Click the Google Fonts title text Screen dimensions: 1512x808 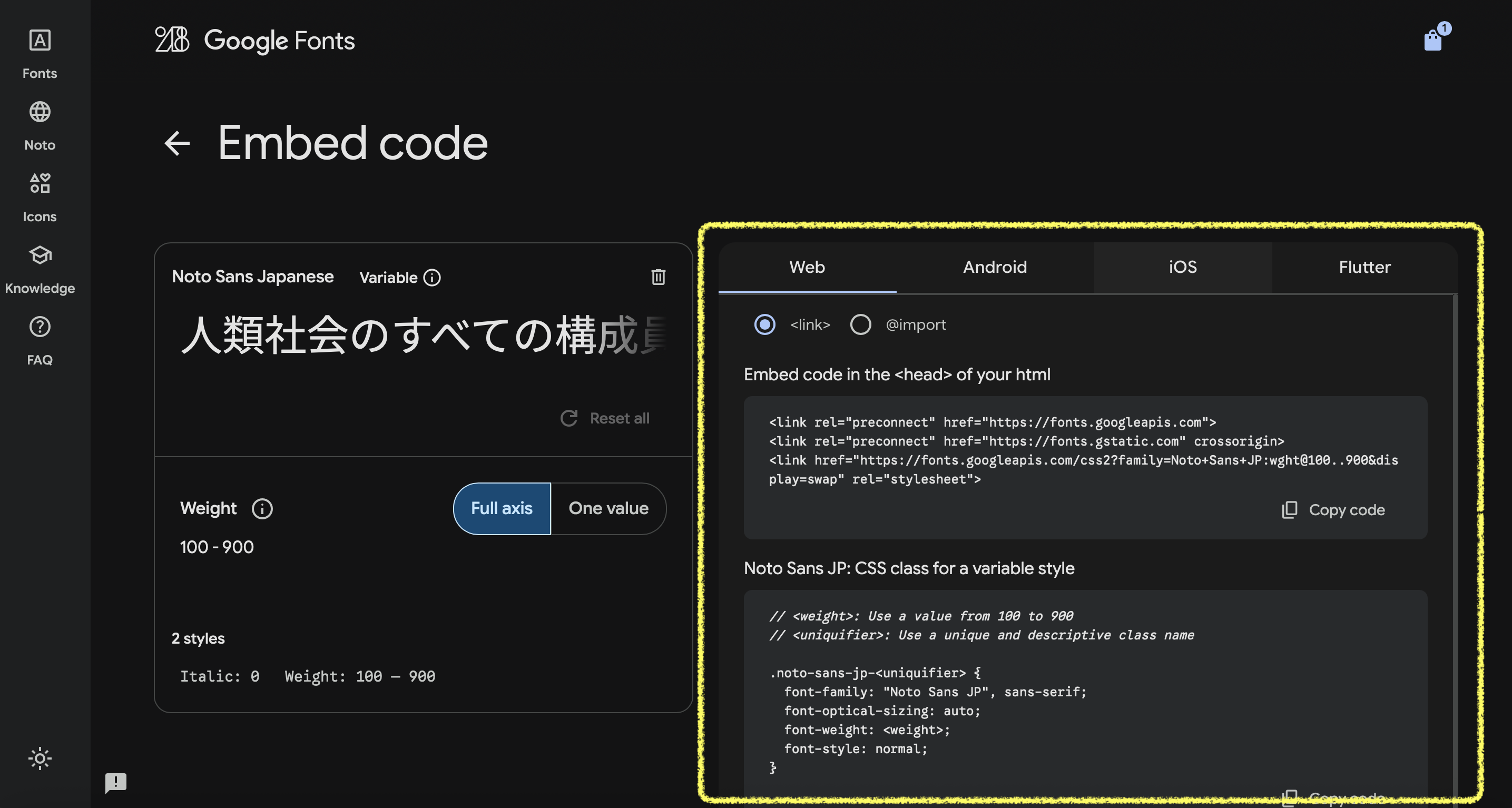pyautogui.click(x=279, y=41)
